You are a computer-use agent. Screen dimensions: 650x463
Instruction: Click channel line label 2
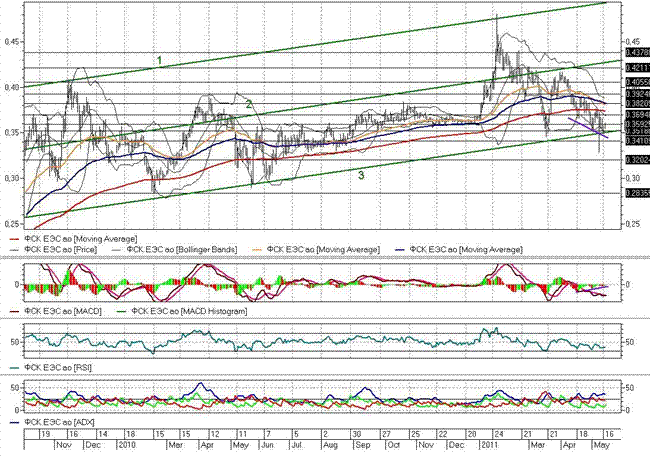[x=247, y=104]
